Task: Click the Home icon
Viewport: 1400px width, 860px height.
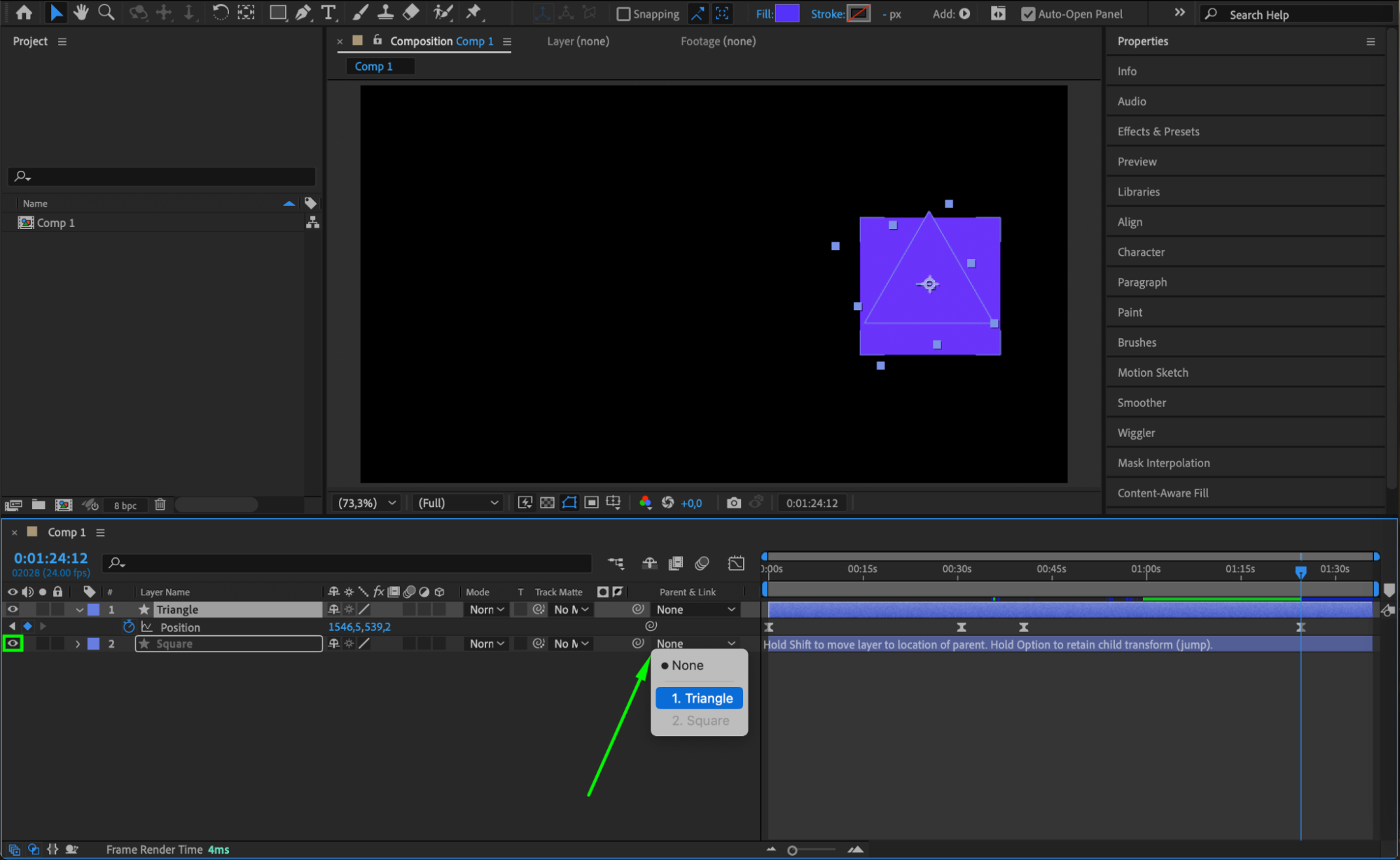Action: coord(24,12)
